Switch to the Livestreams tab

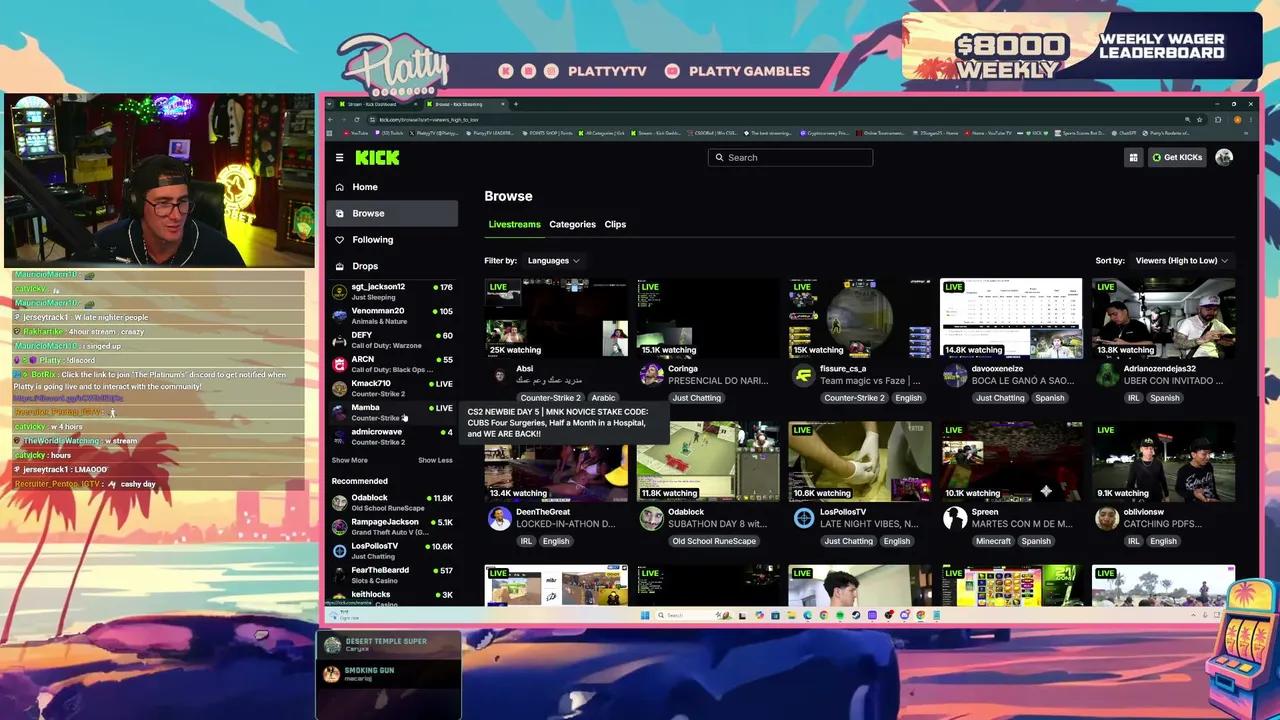[514, 224]
